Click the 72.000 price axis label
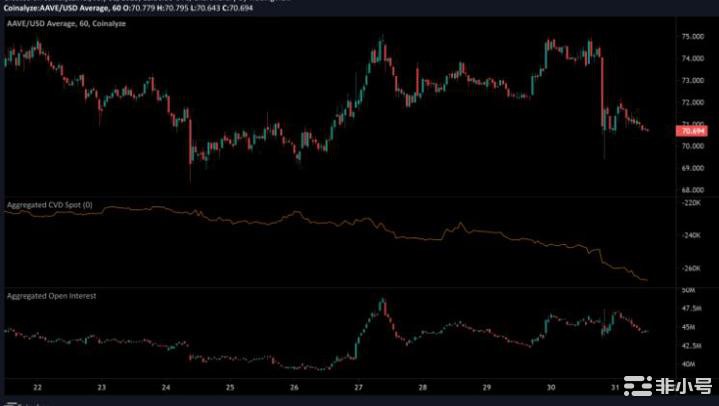 693,102
